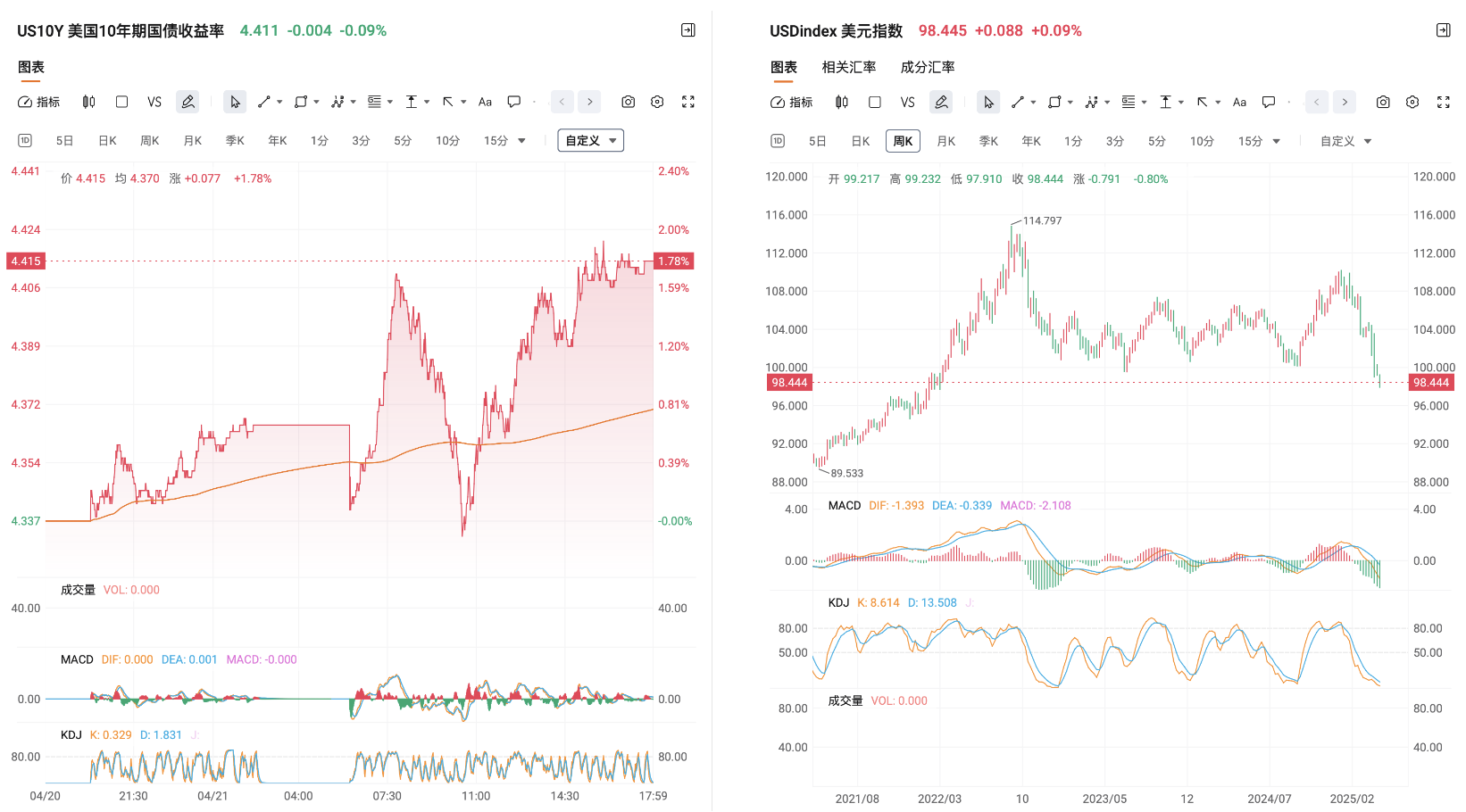Expand 自定义 dropdown in US10Y panel

click(591, 140)
